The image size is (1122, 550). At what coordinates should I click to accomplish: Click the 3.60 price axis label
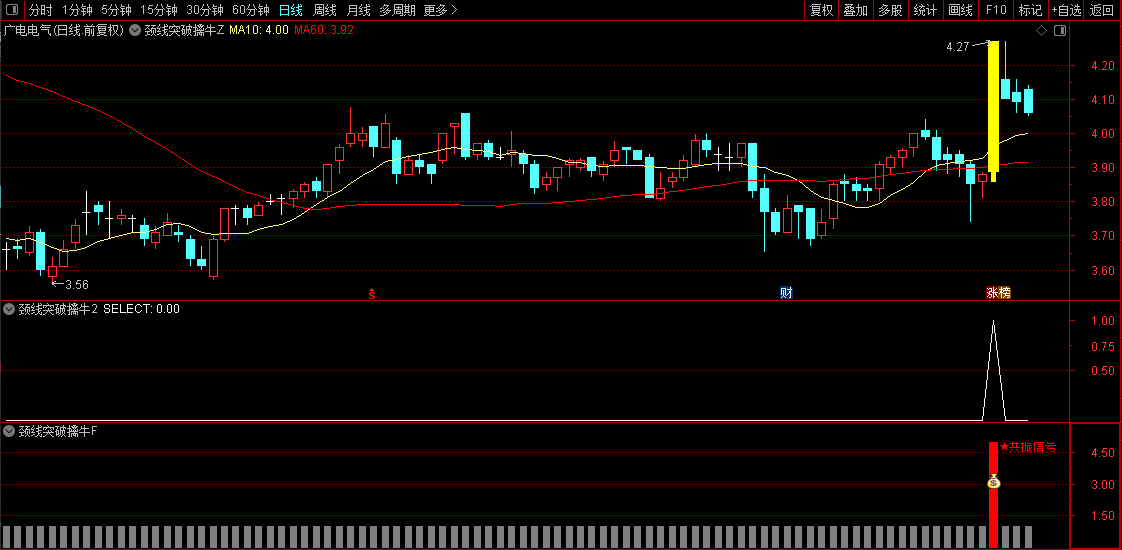[1102, 270]
